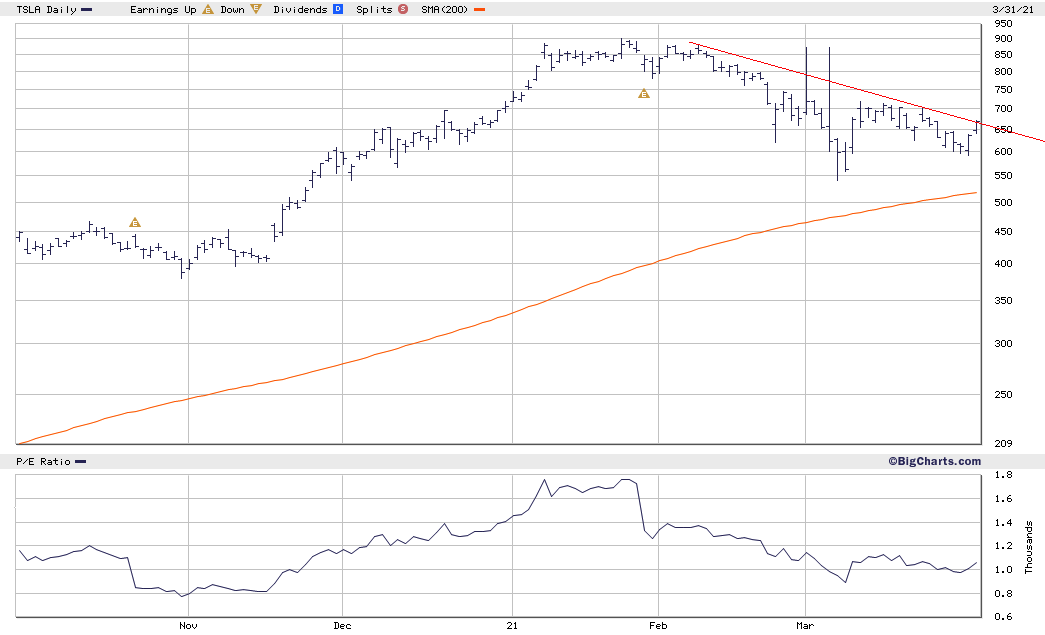This screenshot has width=1045, height=635.
Task: Click the 1.8 P/E axis label
Action: (1003, 474)
